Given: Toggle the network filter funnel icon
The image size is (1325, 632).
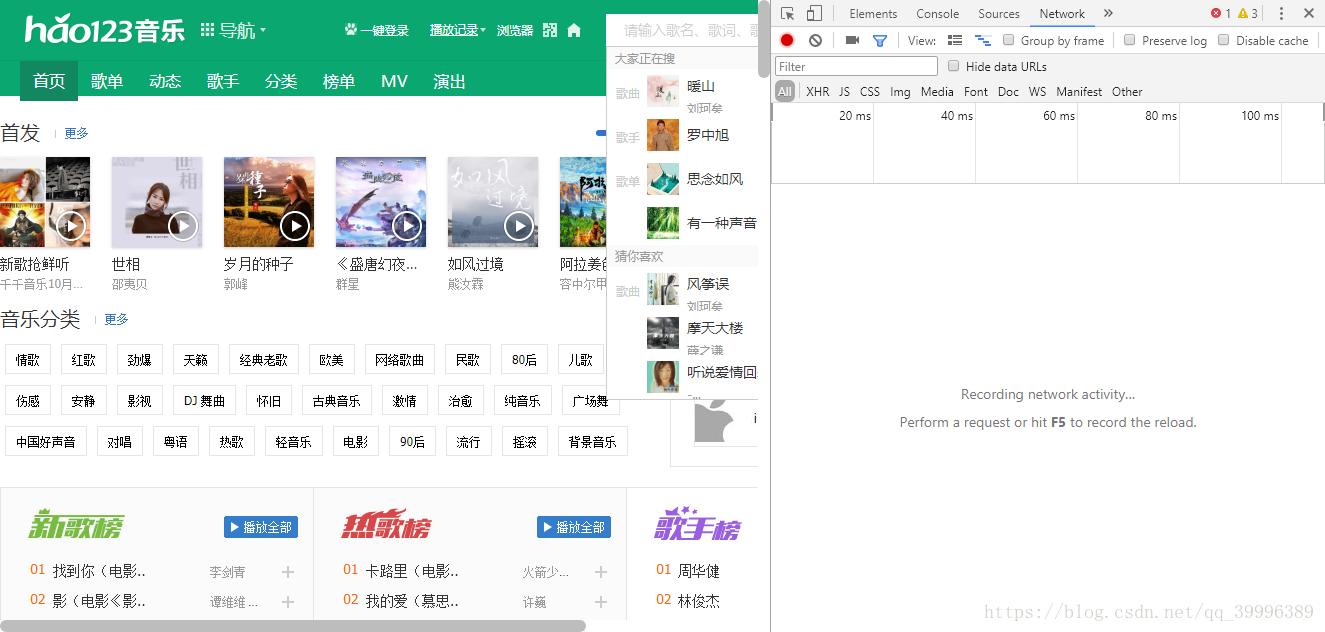Looking at the screenshot, I should coord(880,40).
